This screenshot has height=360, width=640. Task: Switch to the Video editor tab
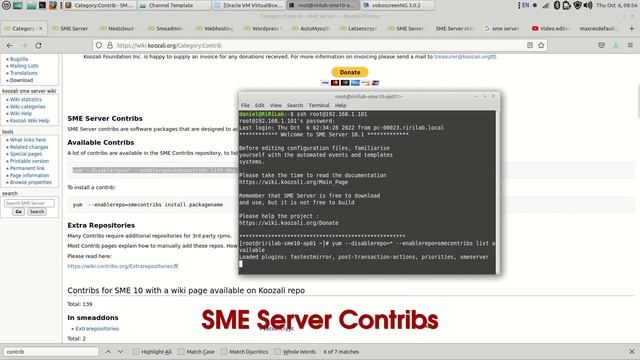point(551,29)
